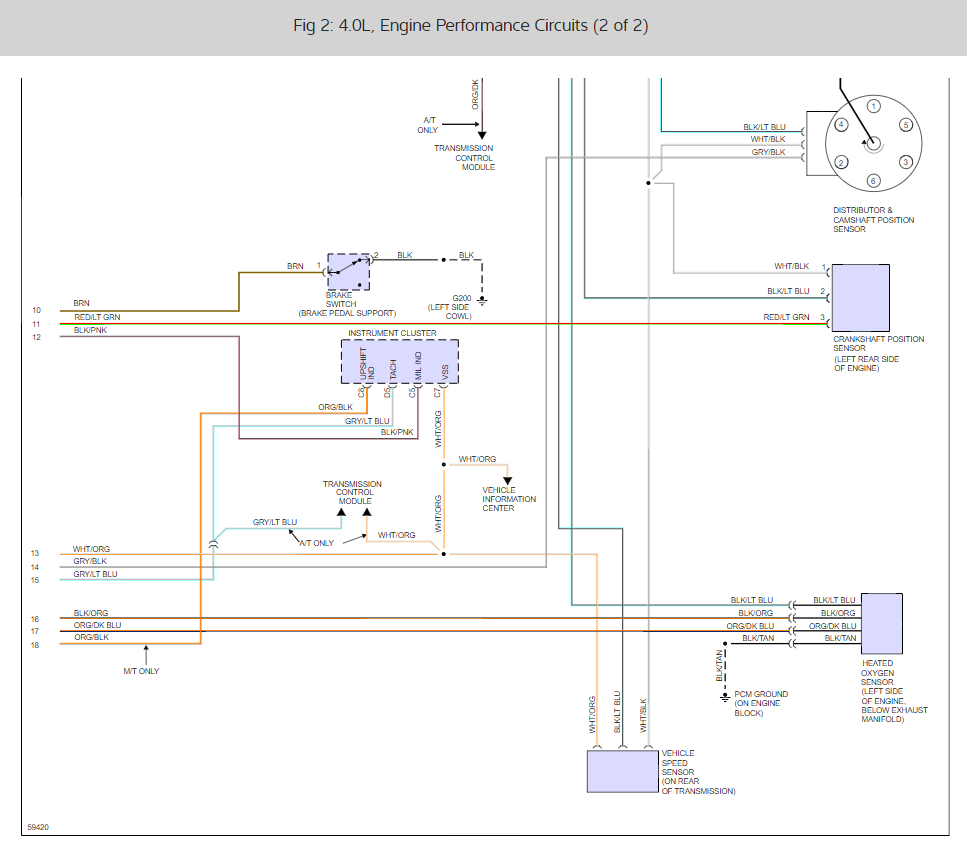967x861 pixels.
Task: Click the Vehicle Information Center arrowhead
Action: 507,481
